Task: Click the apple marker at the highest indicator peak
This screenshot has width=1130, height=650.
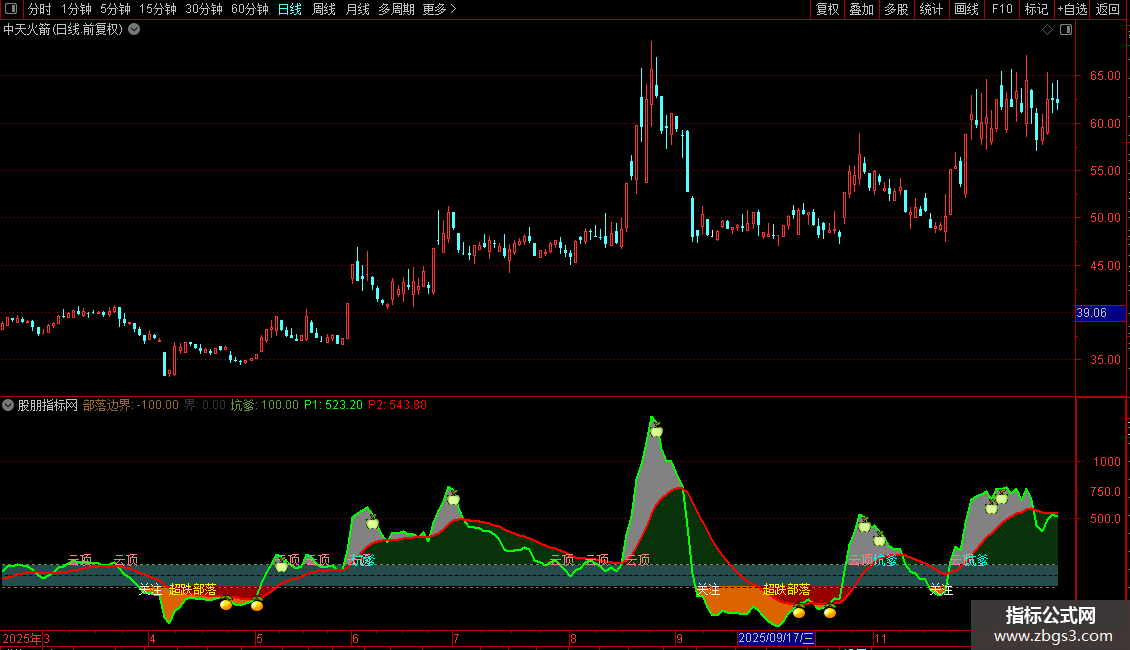Action: point(656,430)
